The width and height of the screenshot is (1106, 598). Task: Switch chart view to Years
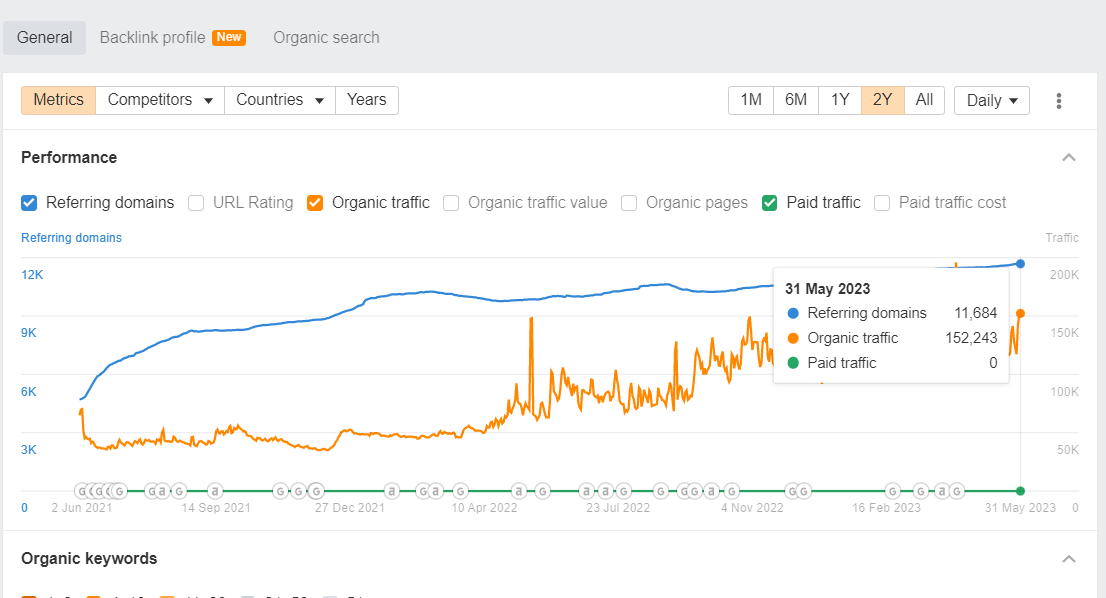(x=366, y=100)
